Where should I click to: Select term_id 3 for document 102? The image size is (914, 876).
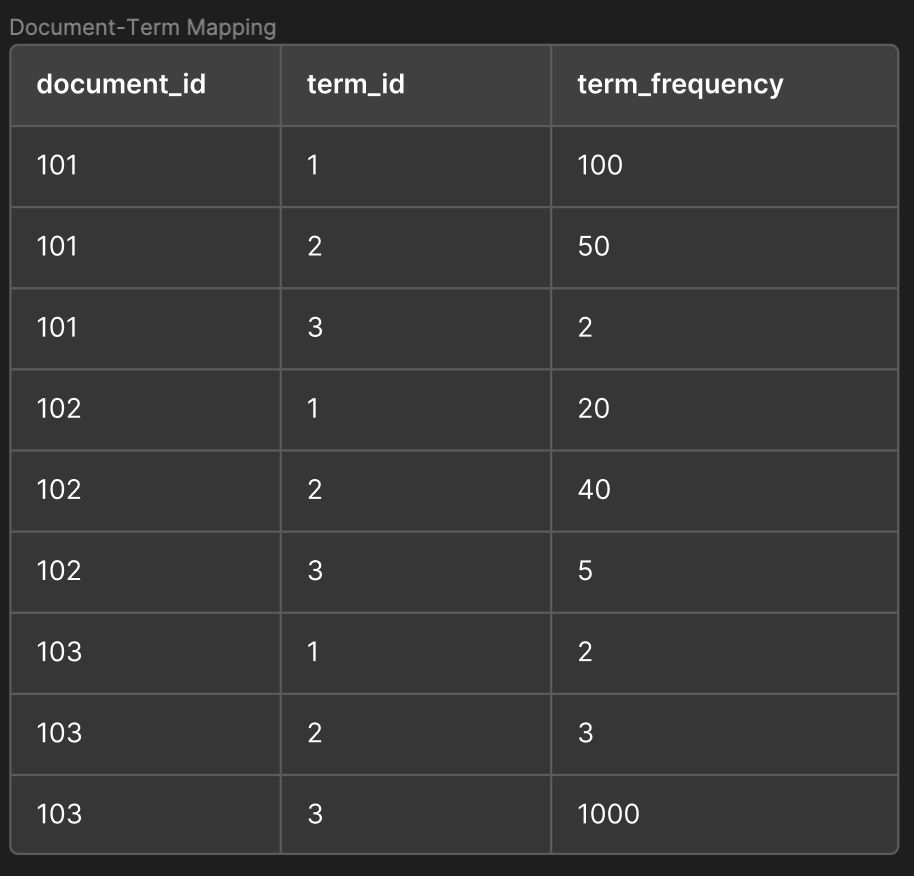pyautogui.click(x=416, y=571)
